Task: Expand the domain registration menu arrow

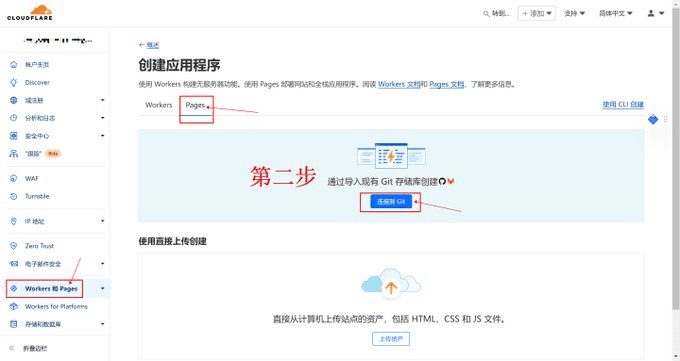Action: (103, 100)
